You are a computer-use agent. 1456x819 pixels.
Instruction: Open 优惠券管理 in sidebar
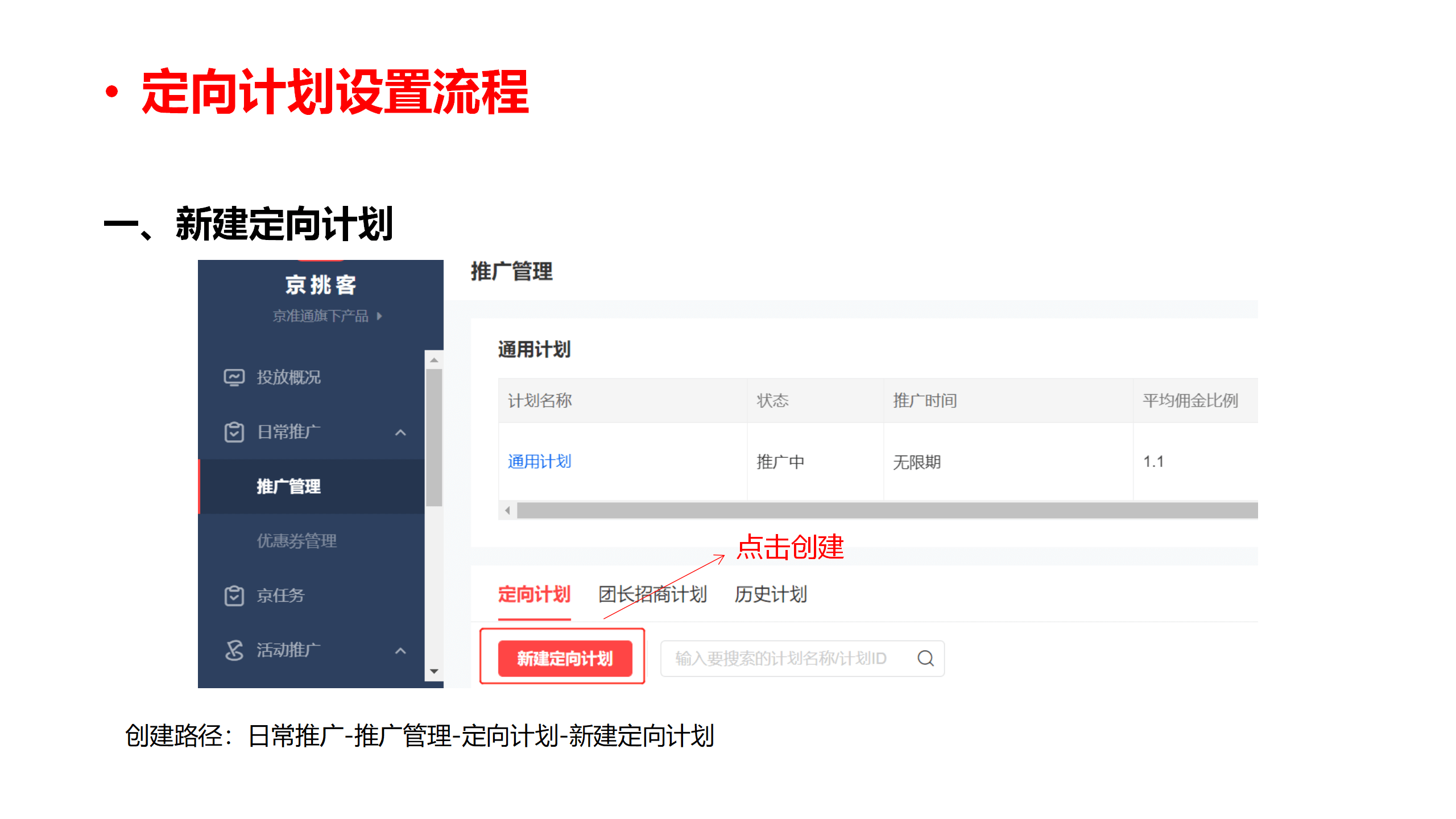296,540
